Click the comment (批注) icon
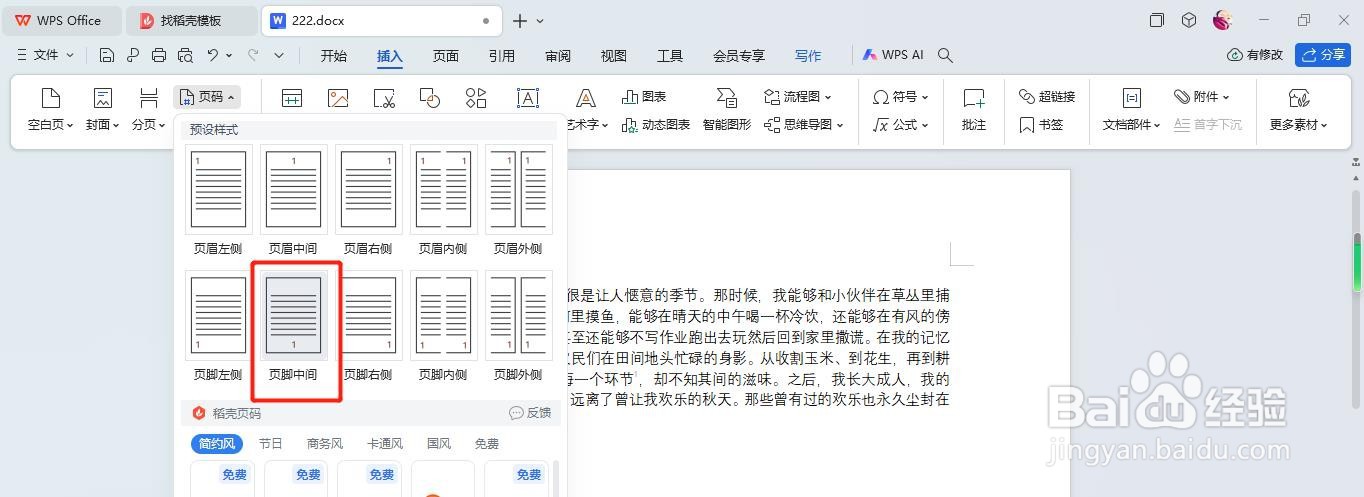1364x497 pixels. coord(974,98)
